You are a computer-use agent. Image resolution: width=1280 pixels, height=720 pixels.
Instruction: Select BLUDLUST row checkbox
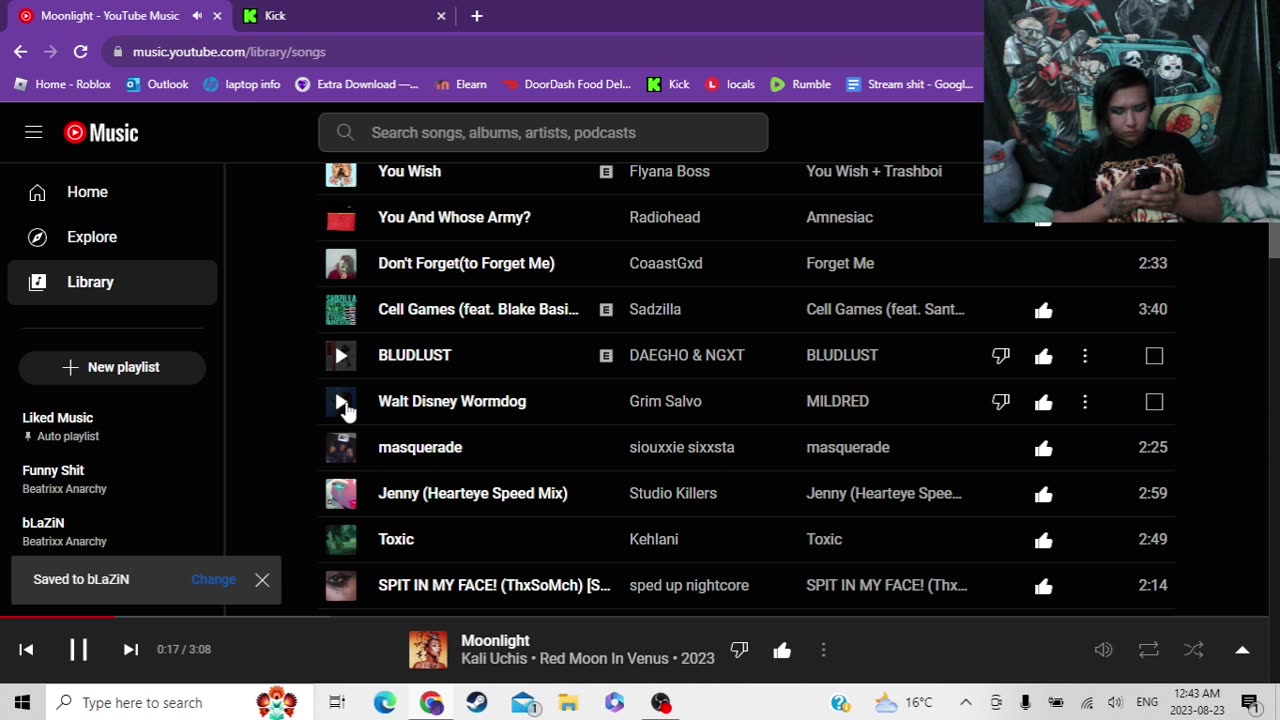point(1154,356)
